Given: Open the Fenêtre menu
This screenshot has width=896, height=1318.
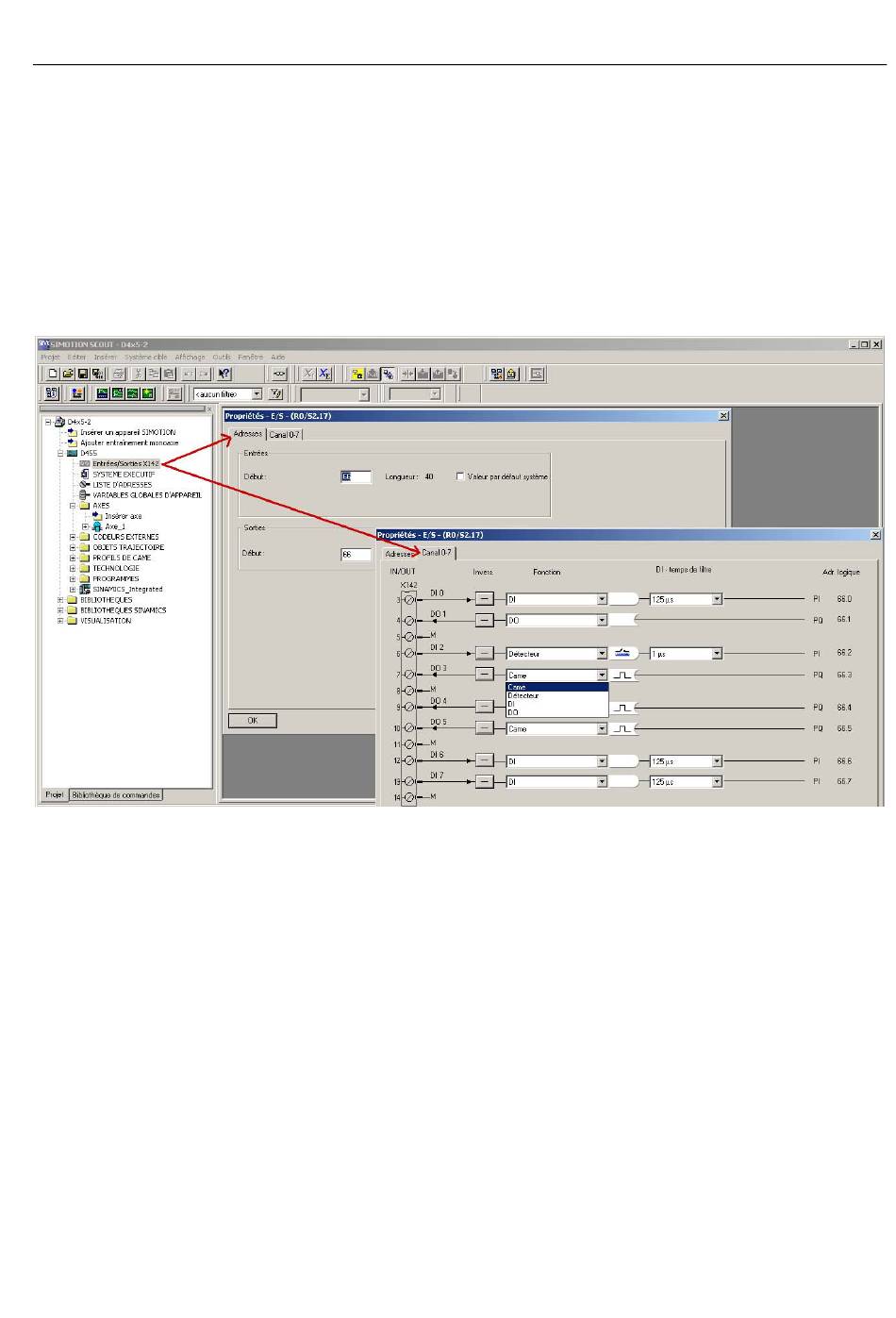Looking at the screenshot, I should coord(251,358).
